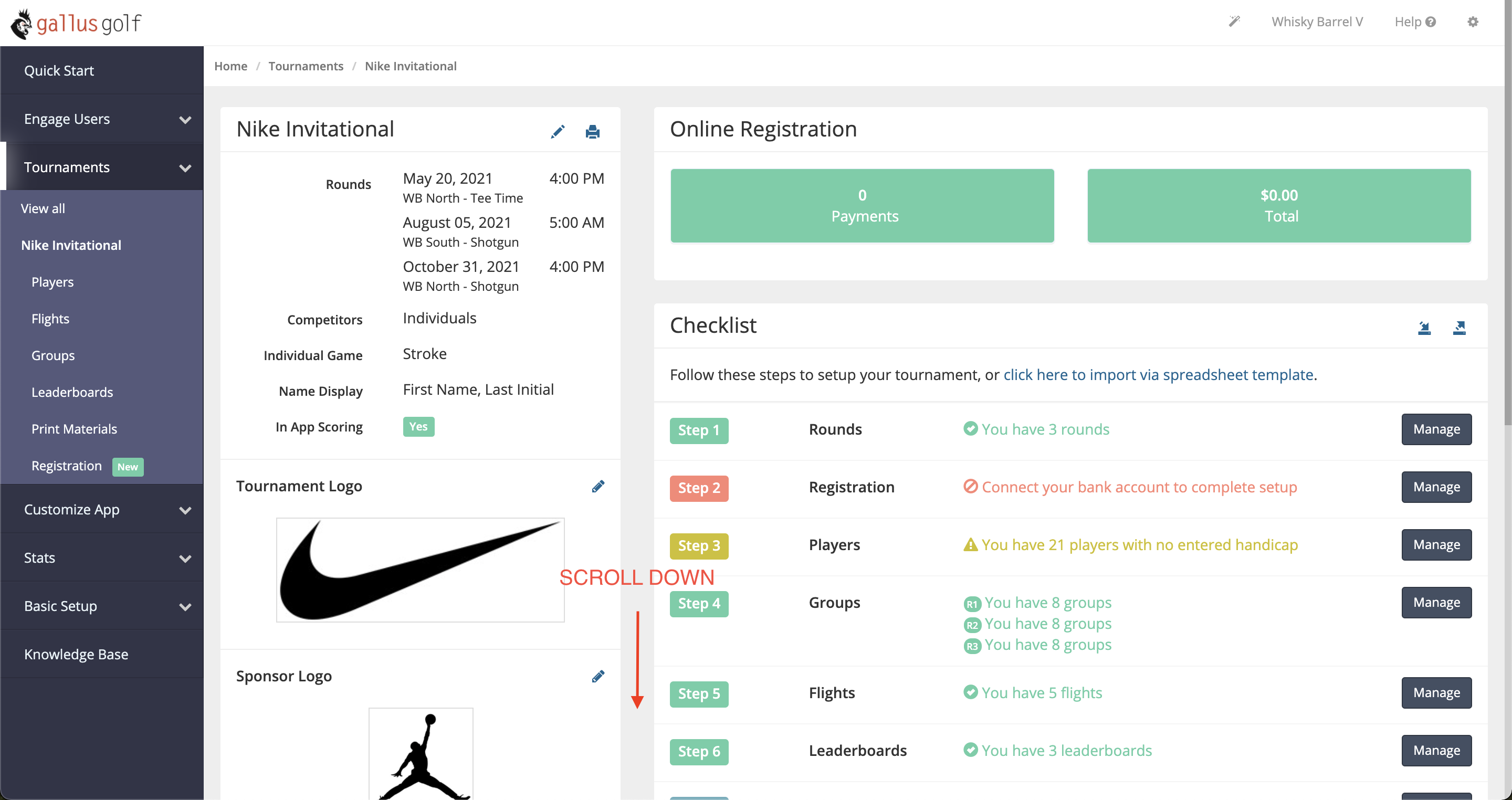
Task: Click the R3 groups badge
Action: (972, 646)
